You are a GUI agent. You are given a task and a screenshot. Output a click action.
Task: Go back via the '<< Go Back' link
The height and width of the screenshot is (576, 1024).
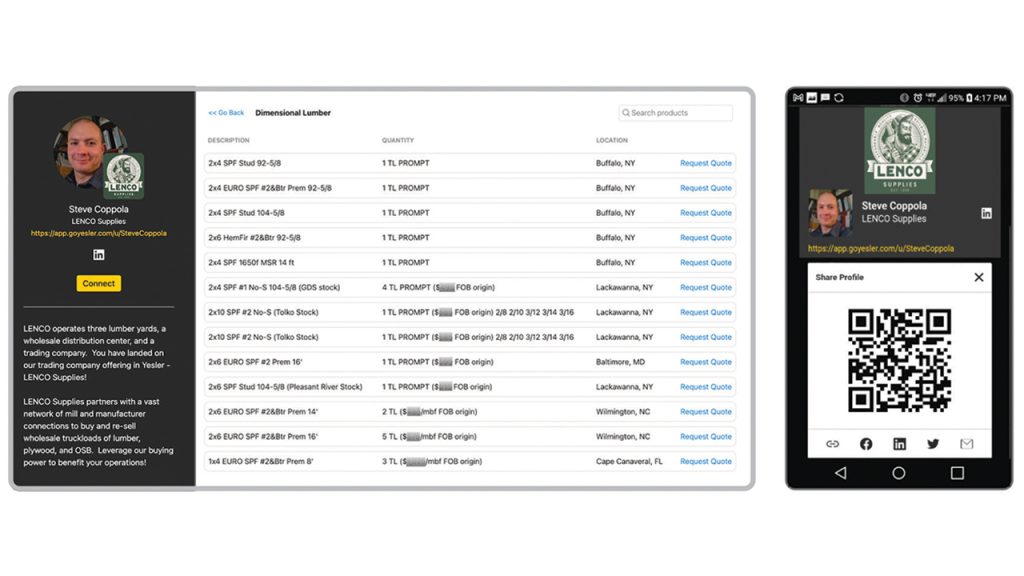(x=226, y=113)
